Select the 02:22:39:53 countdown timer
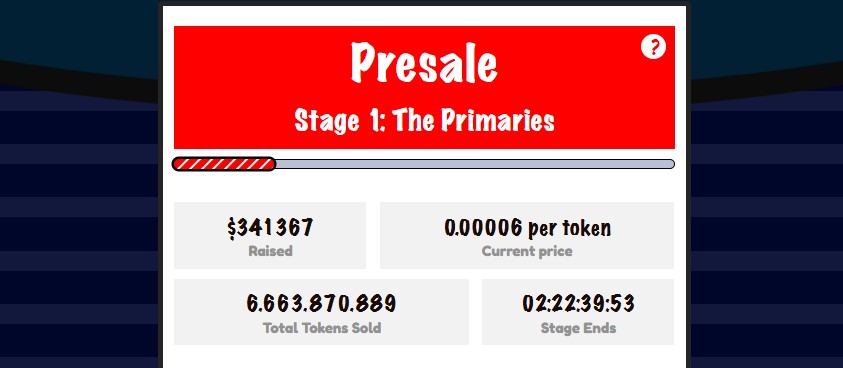Screen dimensions: 843x368 pyautogui.click(x=578, y=303)
